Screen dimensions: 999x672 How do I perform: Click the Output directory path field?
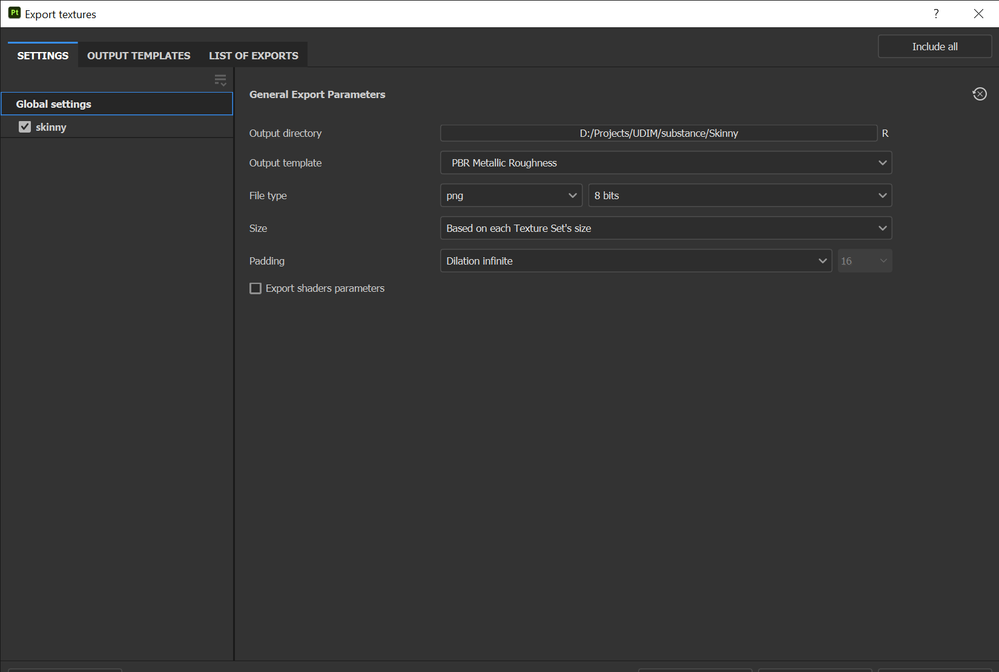[658, 132]
